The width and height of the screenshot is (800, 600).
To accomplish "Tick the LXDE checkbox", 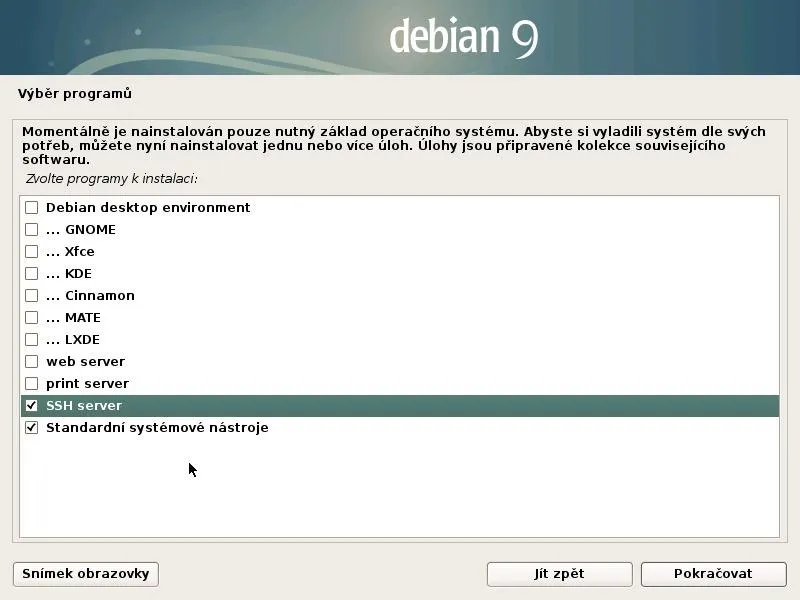I will 32,339.
